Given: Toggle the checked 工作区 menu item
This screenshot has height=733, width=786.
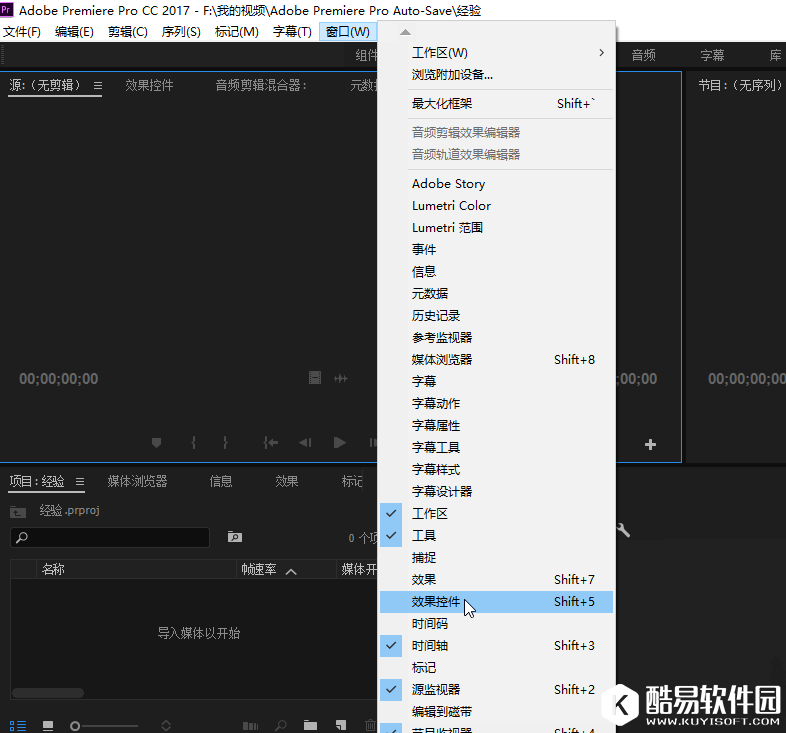Looking at the screenshot, I should pyautogui.click(x=496, y=513).
